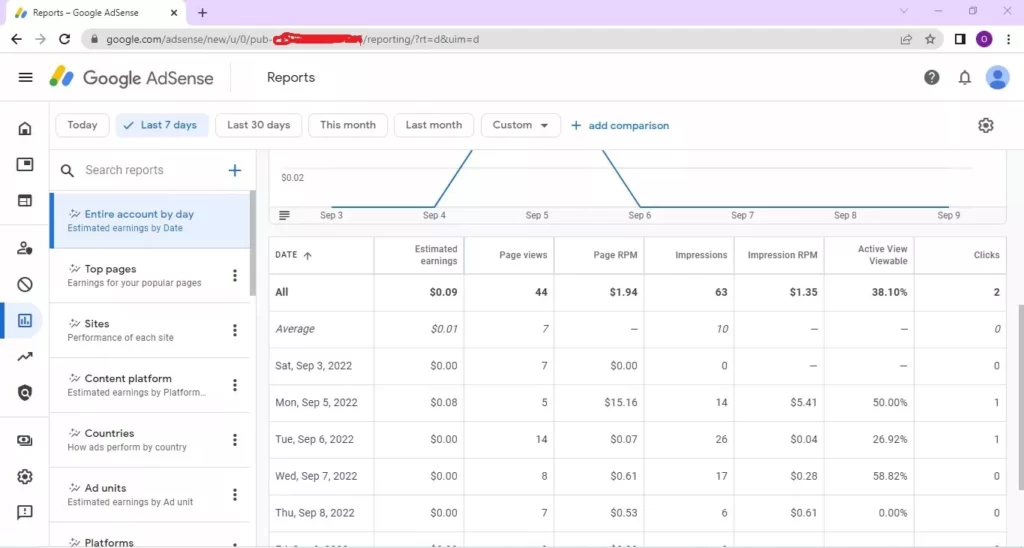1024x548 pixels.
Task: Open the Policy center shield icon
Action: tap(25, 393)
